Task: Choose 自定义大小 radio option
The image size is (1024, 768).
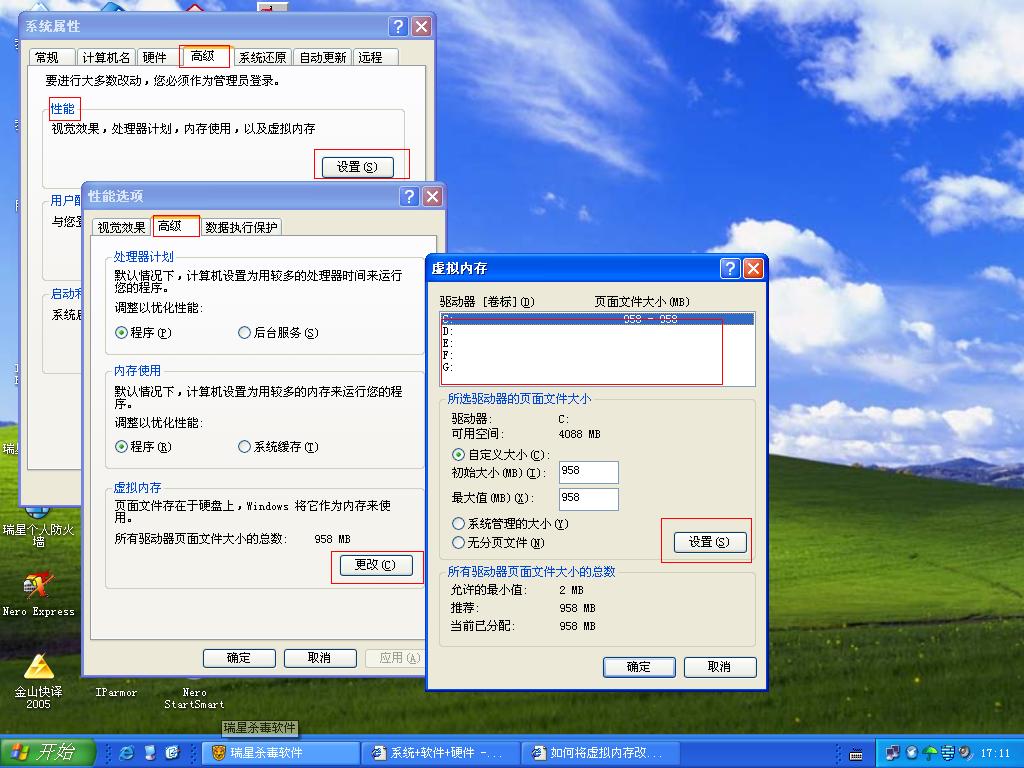Action: [501, 455]
